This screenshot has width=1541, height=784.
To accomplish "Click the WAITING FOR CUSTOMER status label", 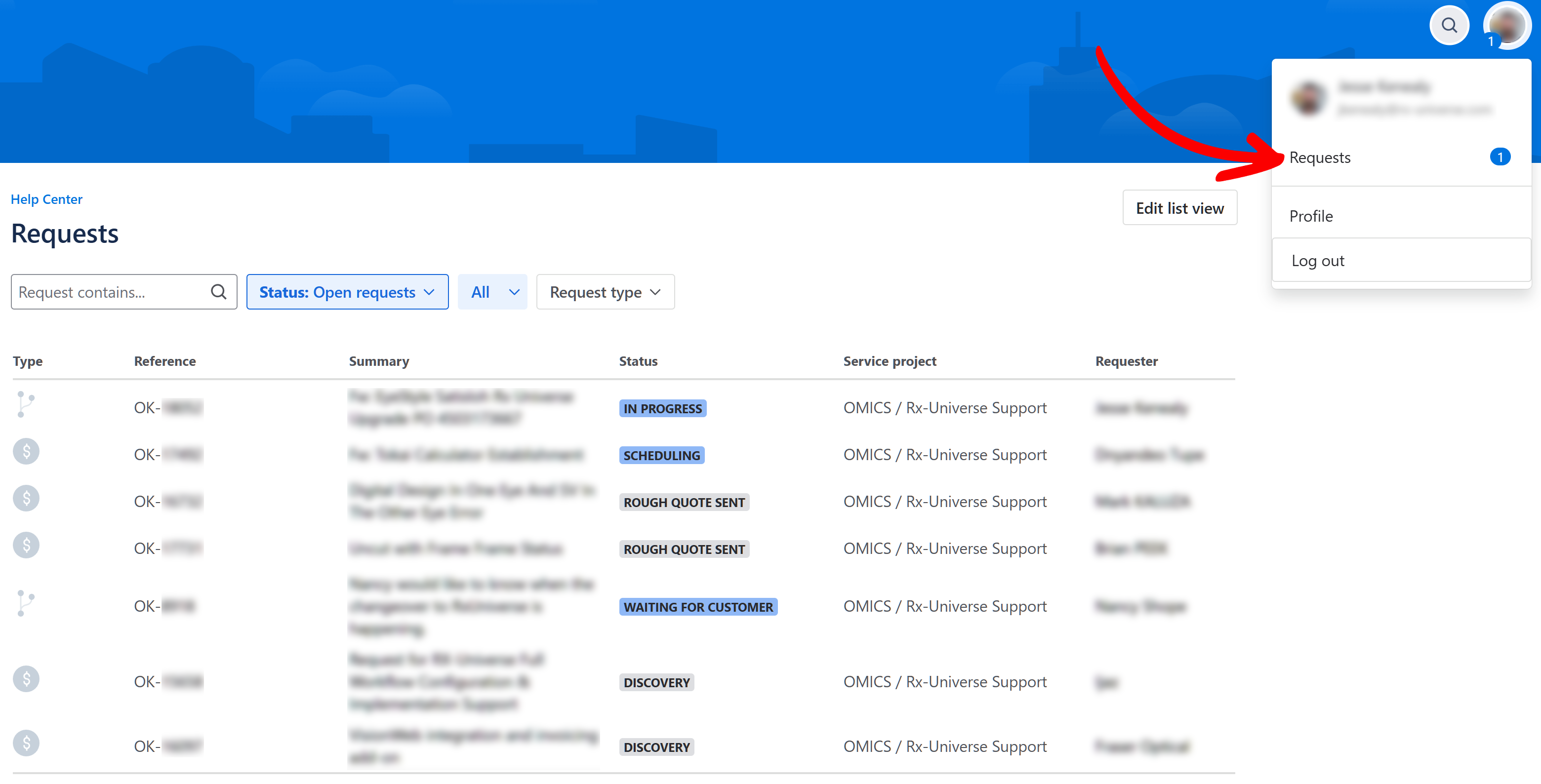I will 697,607.
